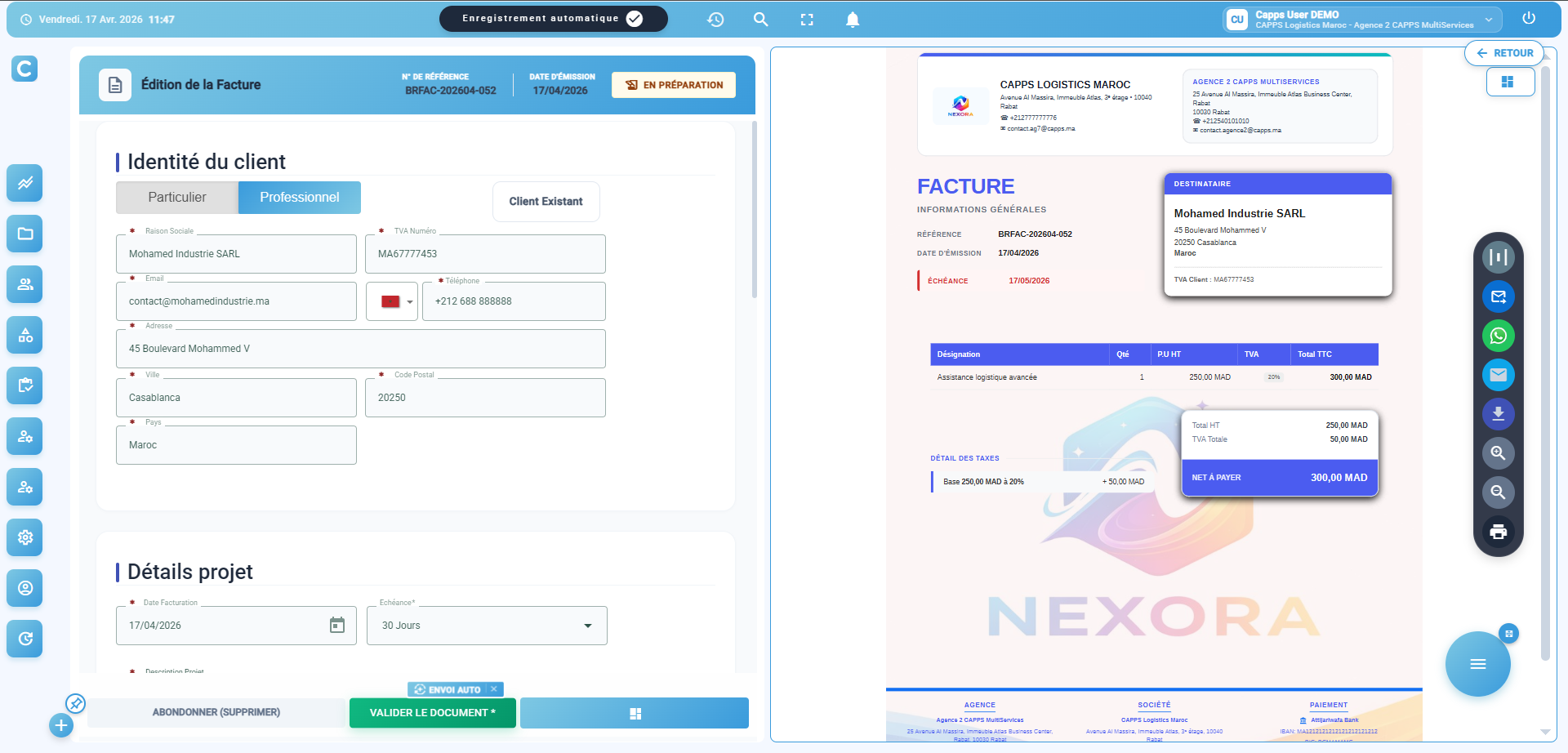
Task: Open the round hamburger menu button
Action: (x=1477, y=664)
